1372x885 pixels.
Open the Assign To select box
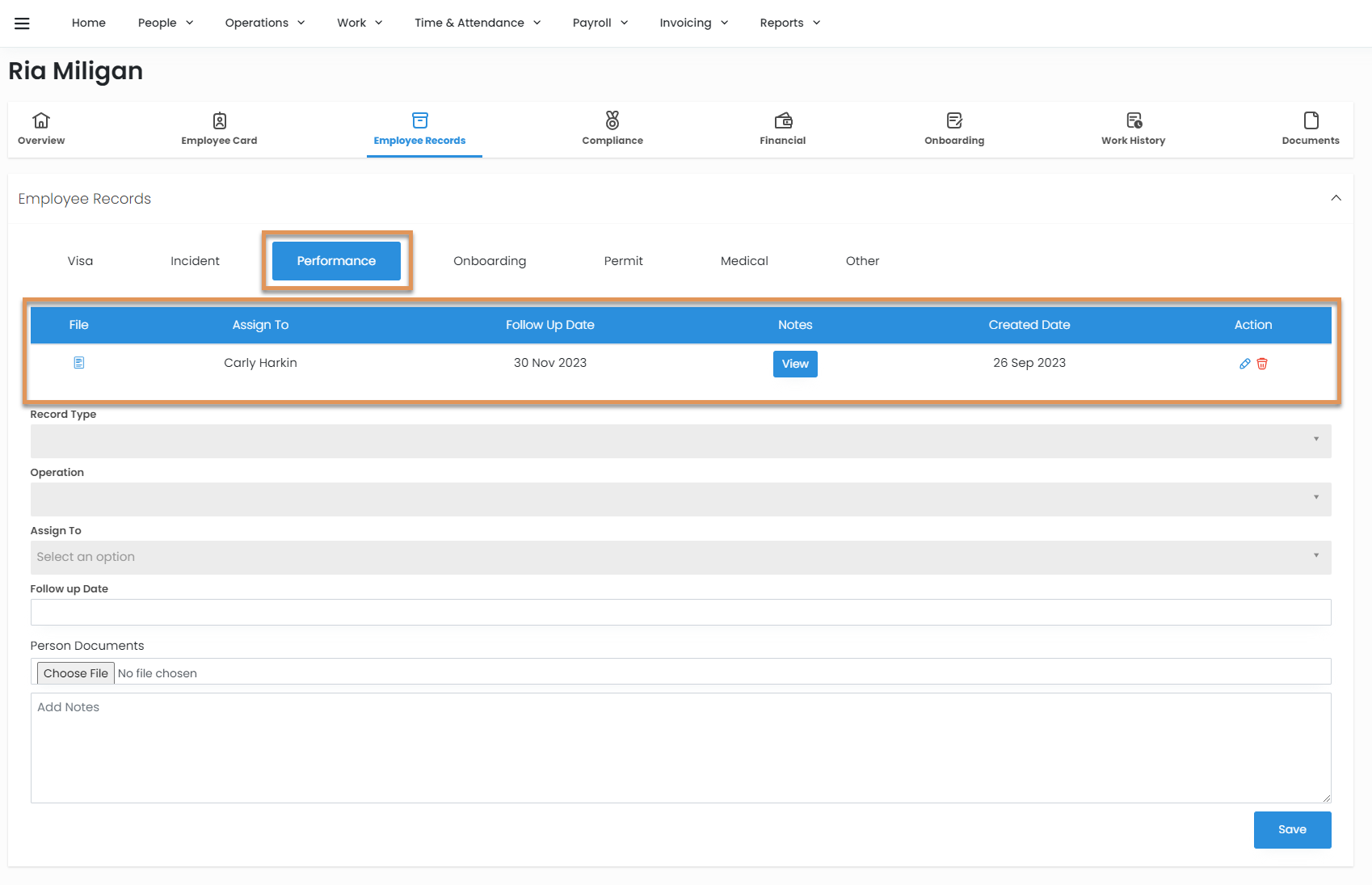pyautogui.click(x=680, y=558)
